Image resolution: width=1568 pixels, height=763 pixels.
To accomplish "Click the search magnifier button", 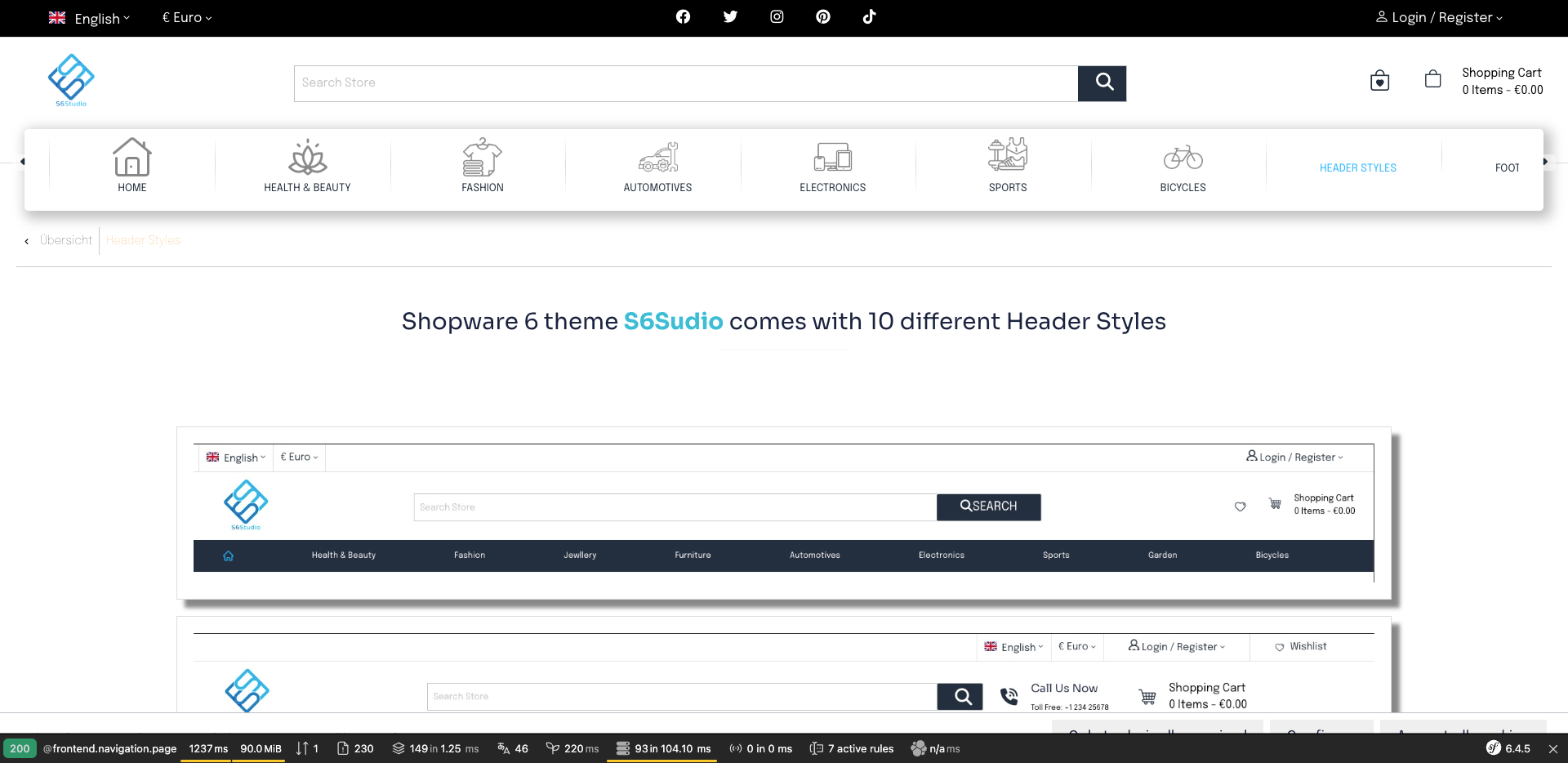I will (1102, 83).
